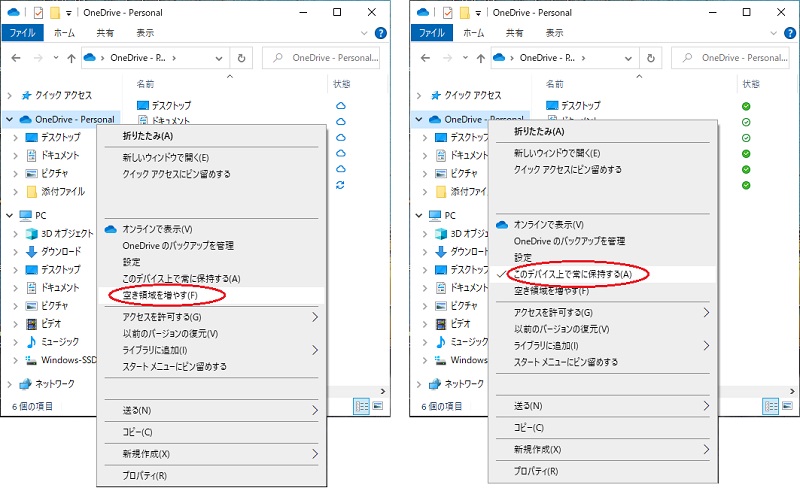800x488 pixels.
Task: Open デスクトップ file row in left window
Action: pyautogui.click(x=164, y=106)
